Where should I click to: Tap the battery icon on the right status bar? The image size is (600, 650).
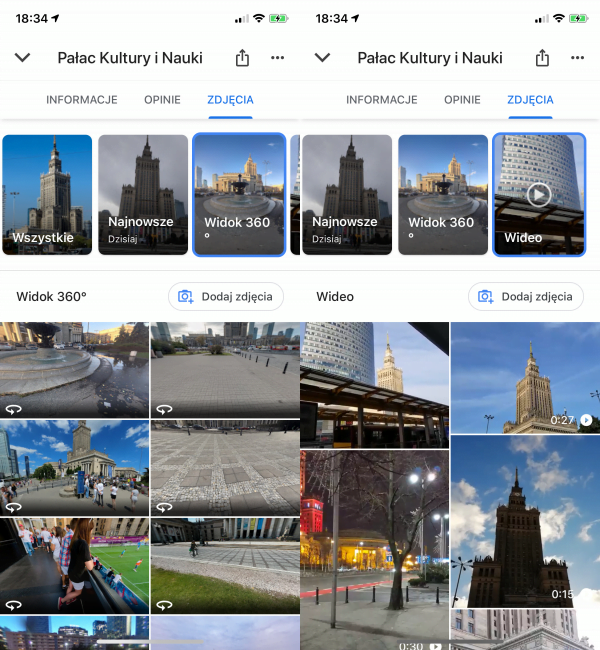[x=578, y=19]
